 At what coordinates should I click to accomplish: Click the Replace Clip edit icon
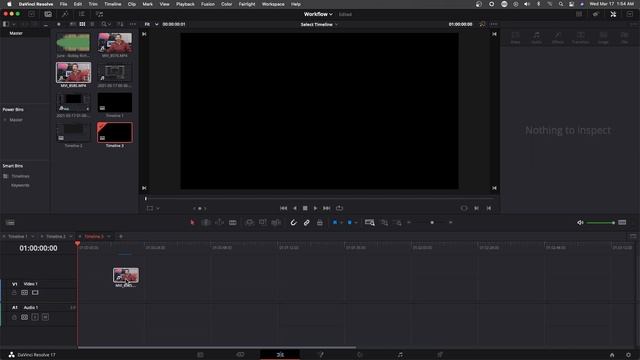pos(276,222)
